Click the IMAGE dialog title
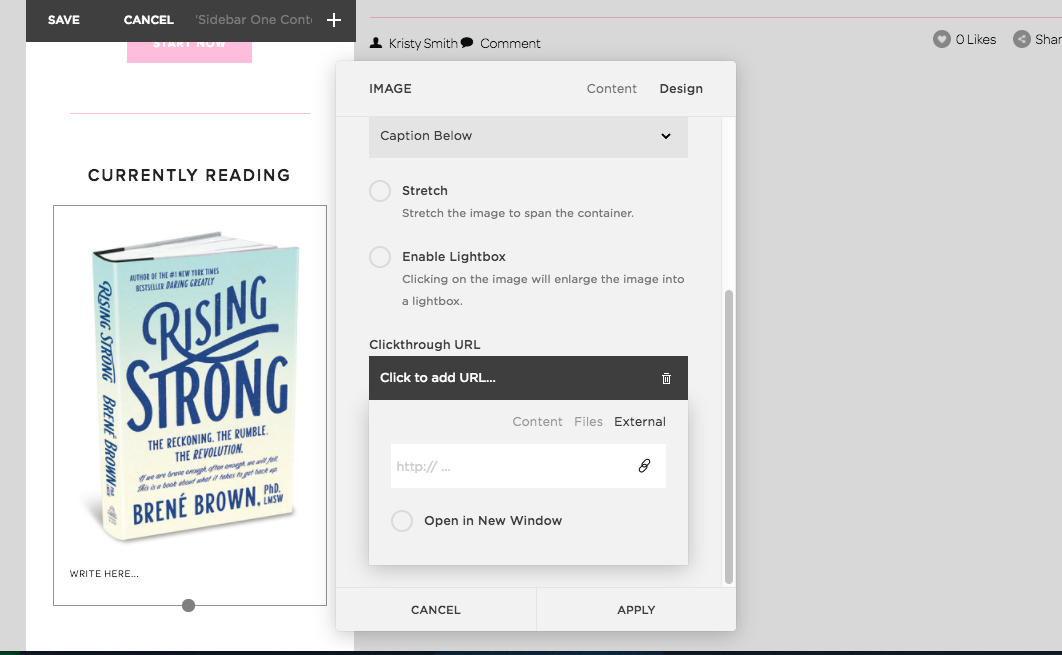This screenshot has width=1062, height=655. (x=390, y=89)
